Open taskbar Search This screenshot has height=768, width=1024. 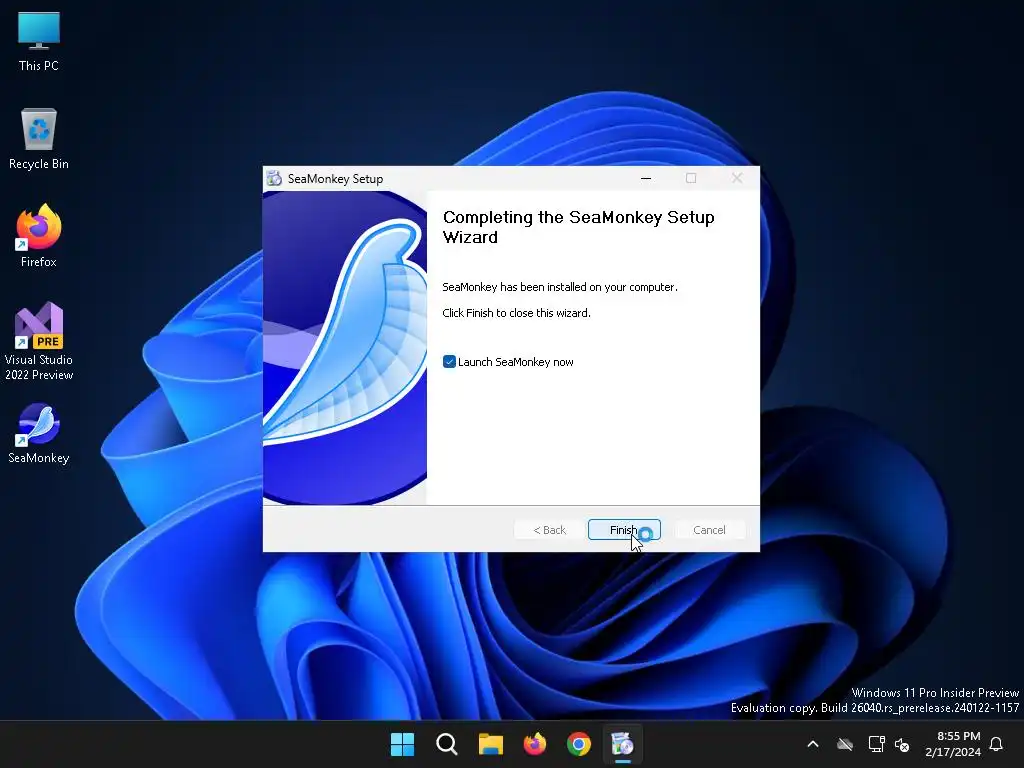(447, 744)
